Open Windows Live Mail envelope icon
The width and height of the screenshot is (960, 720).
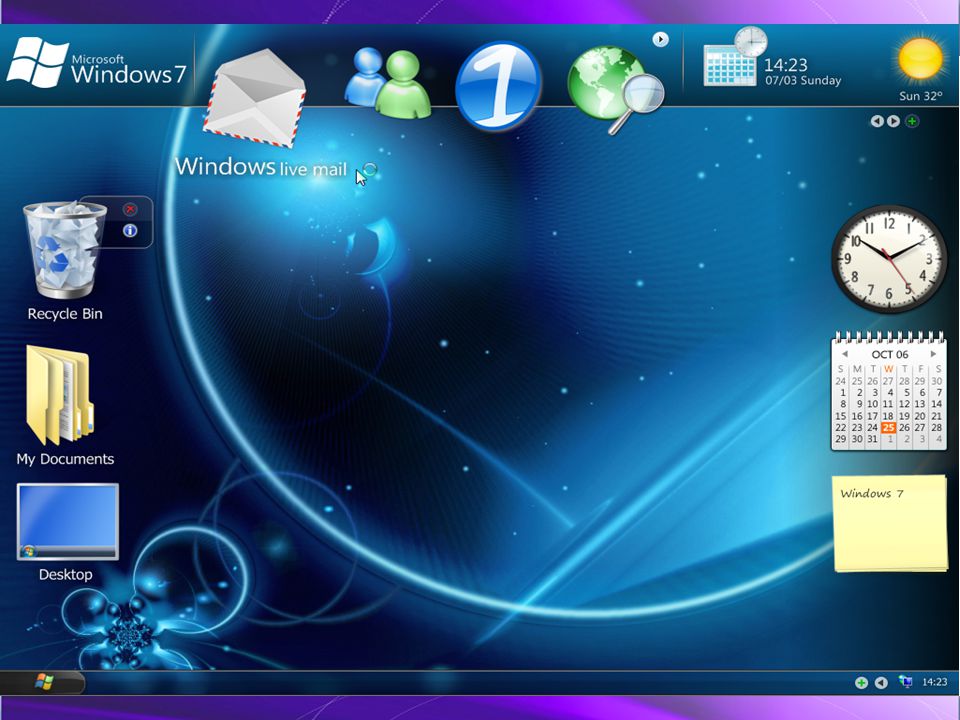[x=255, y=98]
